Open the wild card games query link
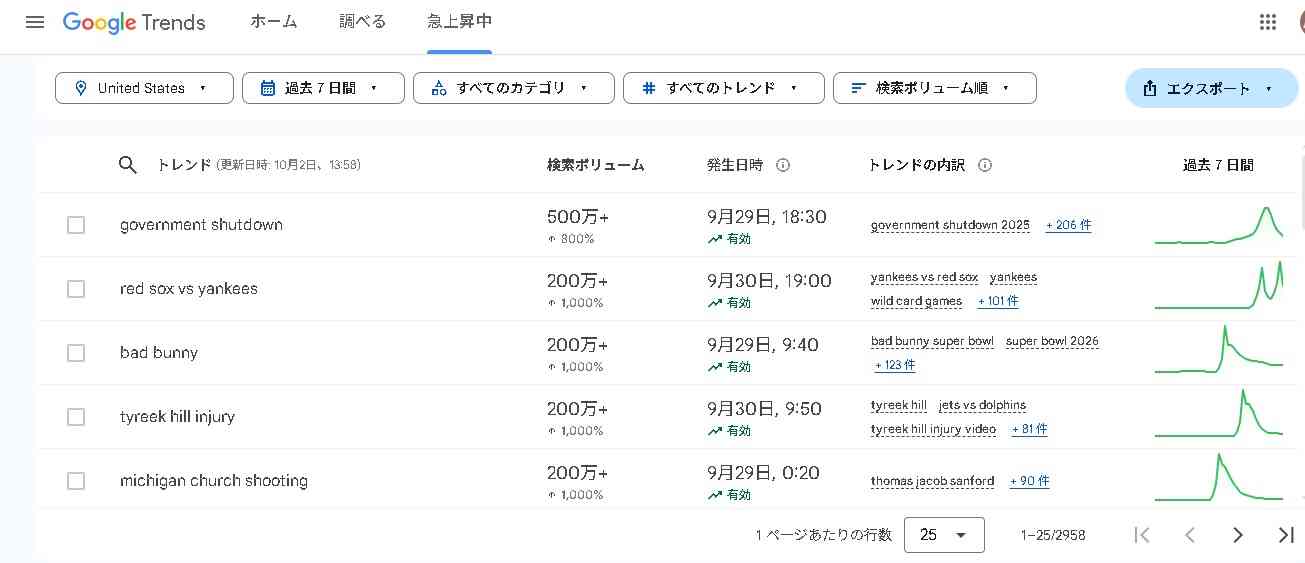This screenshot has height=563, width=1305. click(916, 301)
